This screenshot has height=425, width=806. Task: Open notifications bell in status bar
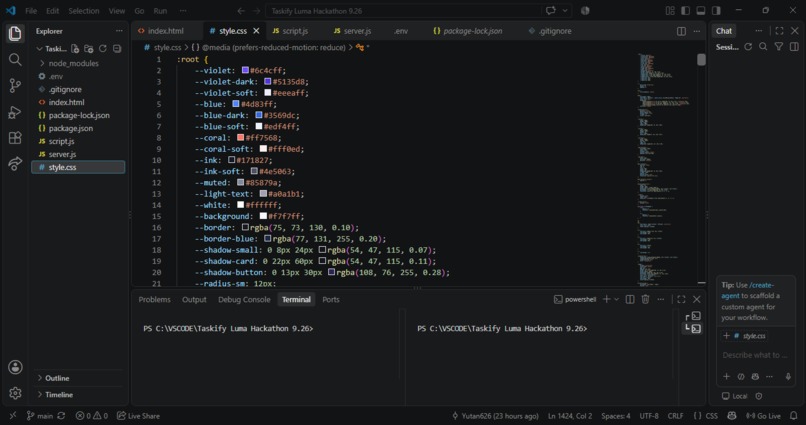pyautogui.click(x=794, y=416)
